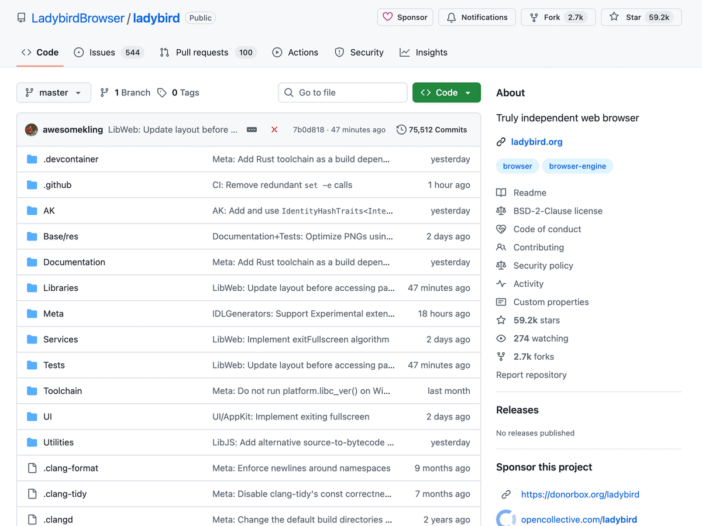Click the awesomekling avatar image
Viewport: 702px width, 526px height.
coord(32,129)
